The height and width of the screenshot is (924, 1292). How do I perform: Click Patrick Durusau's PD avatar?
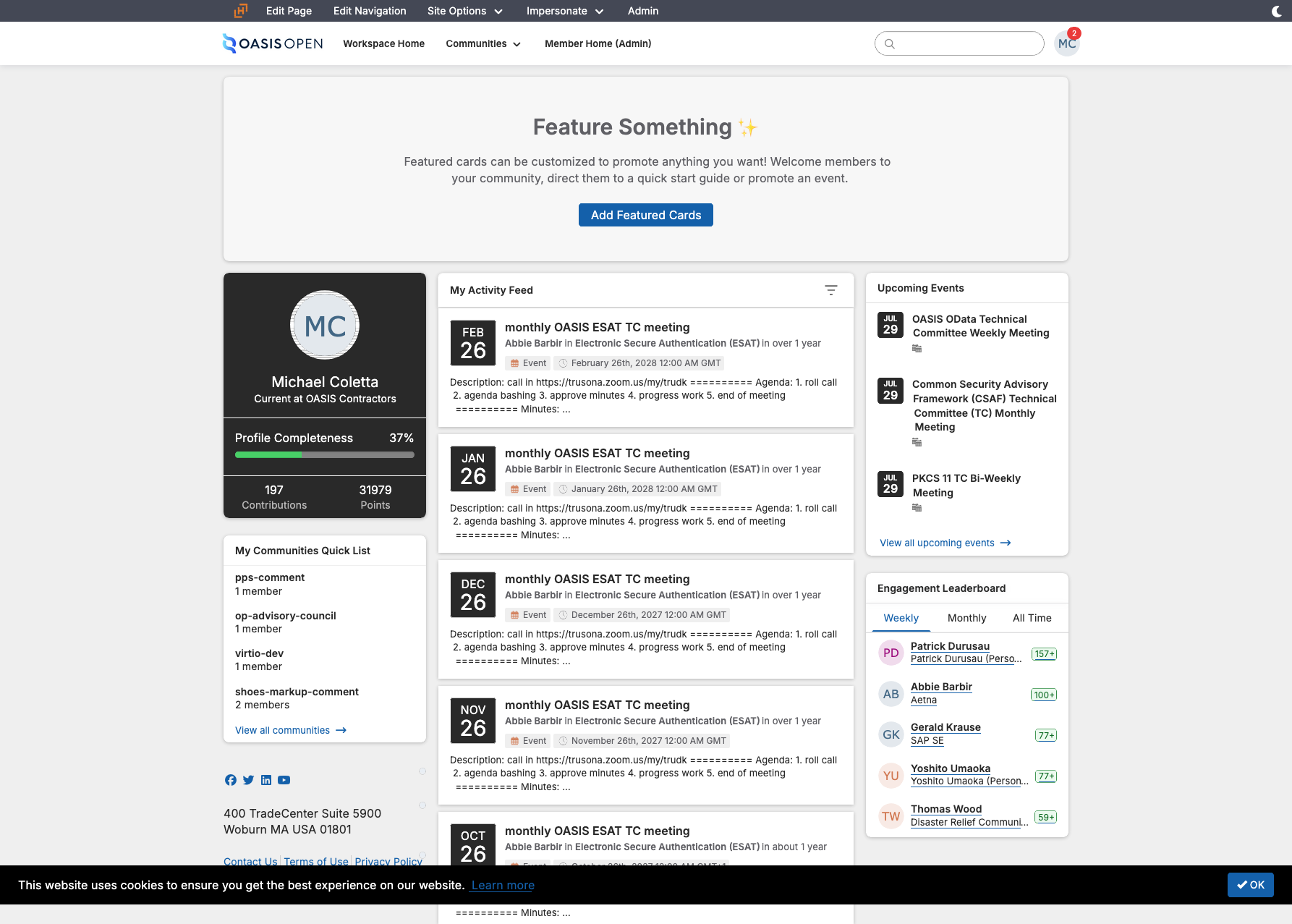click(891, 653)
